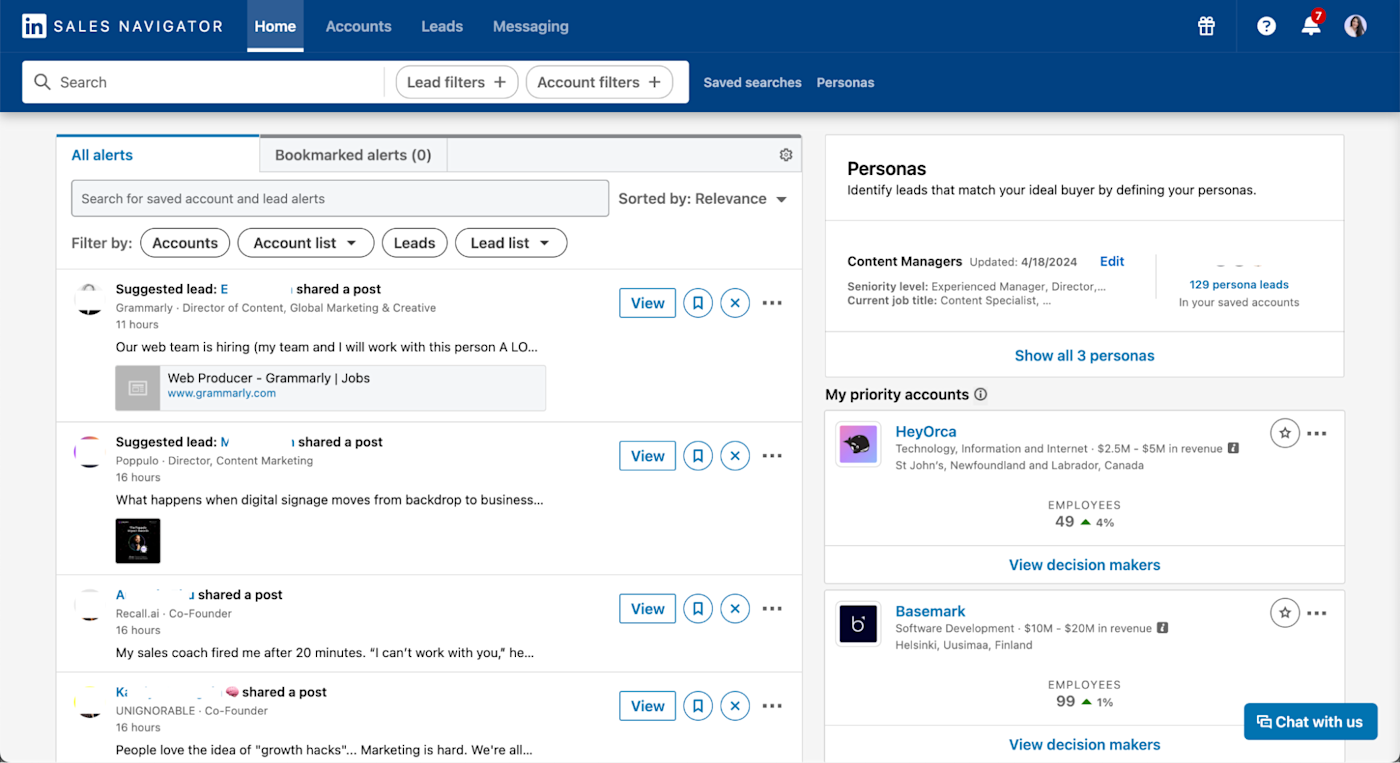Expand Account filters
The image size is (1400, 763).
tap(599, 82)
